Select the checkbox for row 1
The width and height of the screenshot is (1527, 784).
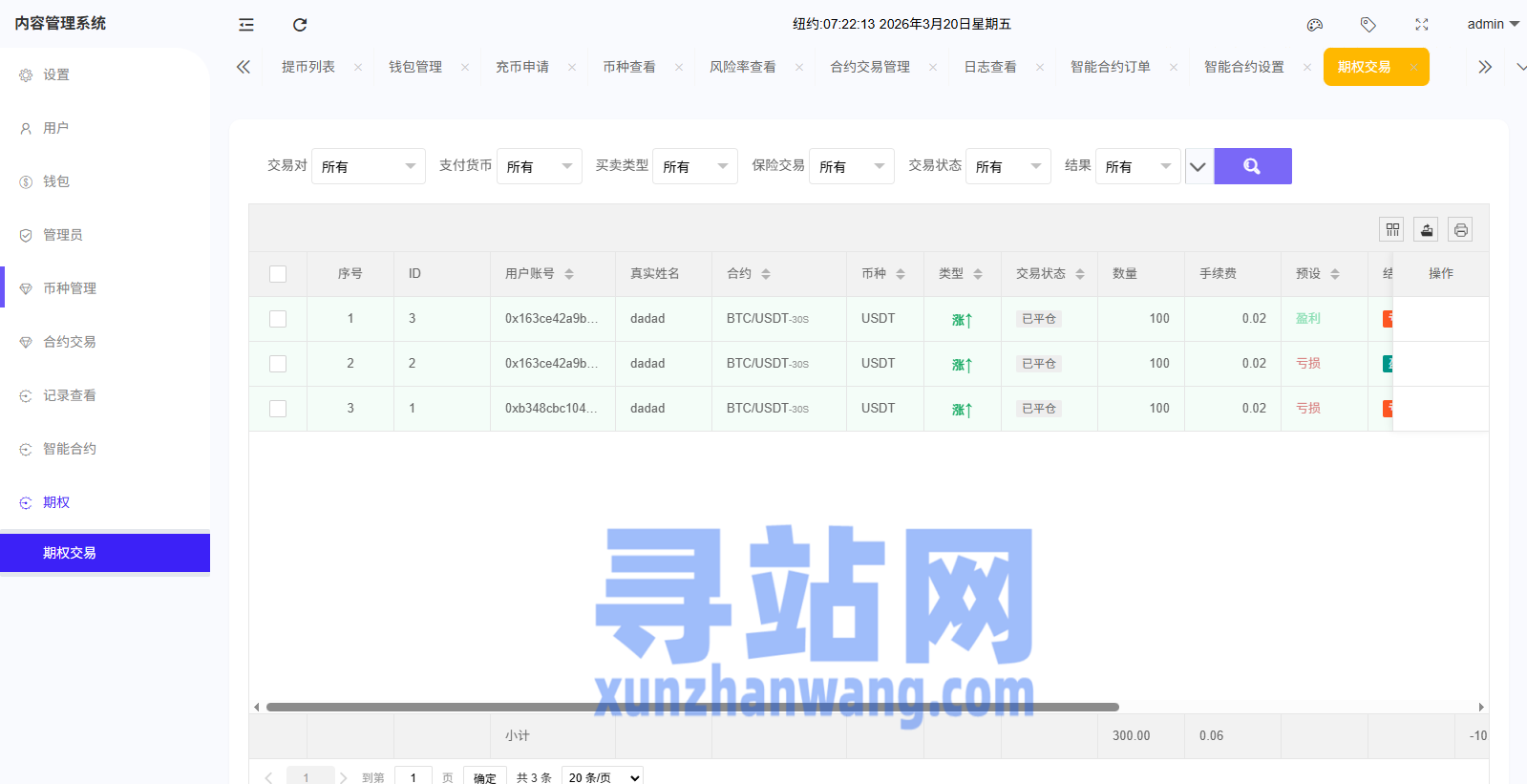click(x=278, y=319)
